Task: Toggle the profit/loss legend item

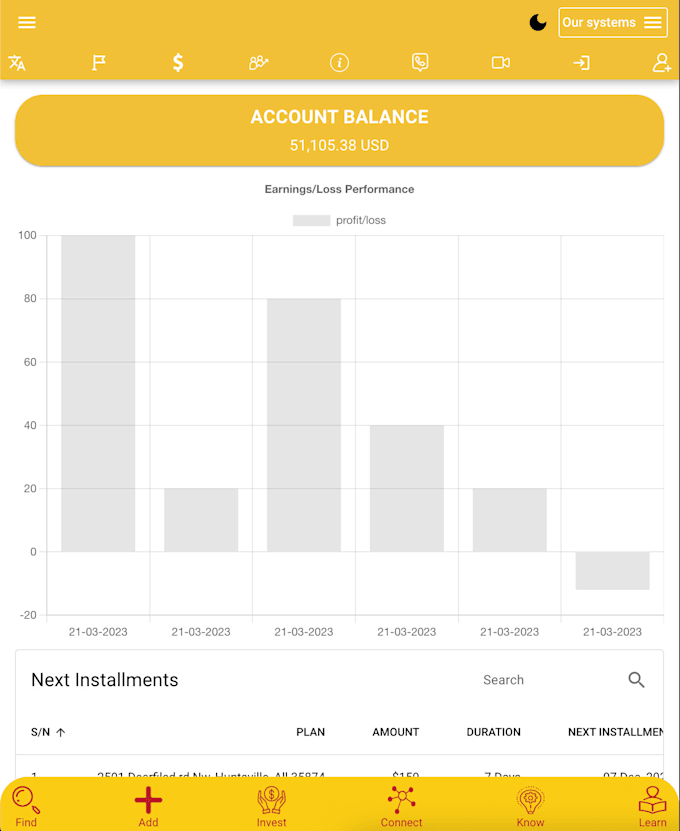Action: pyautogui.click(x=339, y=220)
